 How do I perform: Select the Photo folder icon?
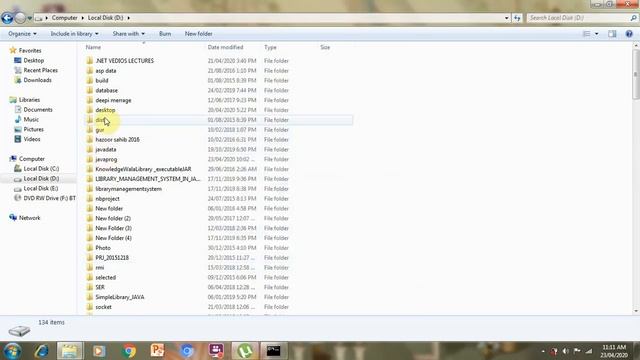(x=90, y=248)
